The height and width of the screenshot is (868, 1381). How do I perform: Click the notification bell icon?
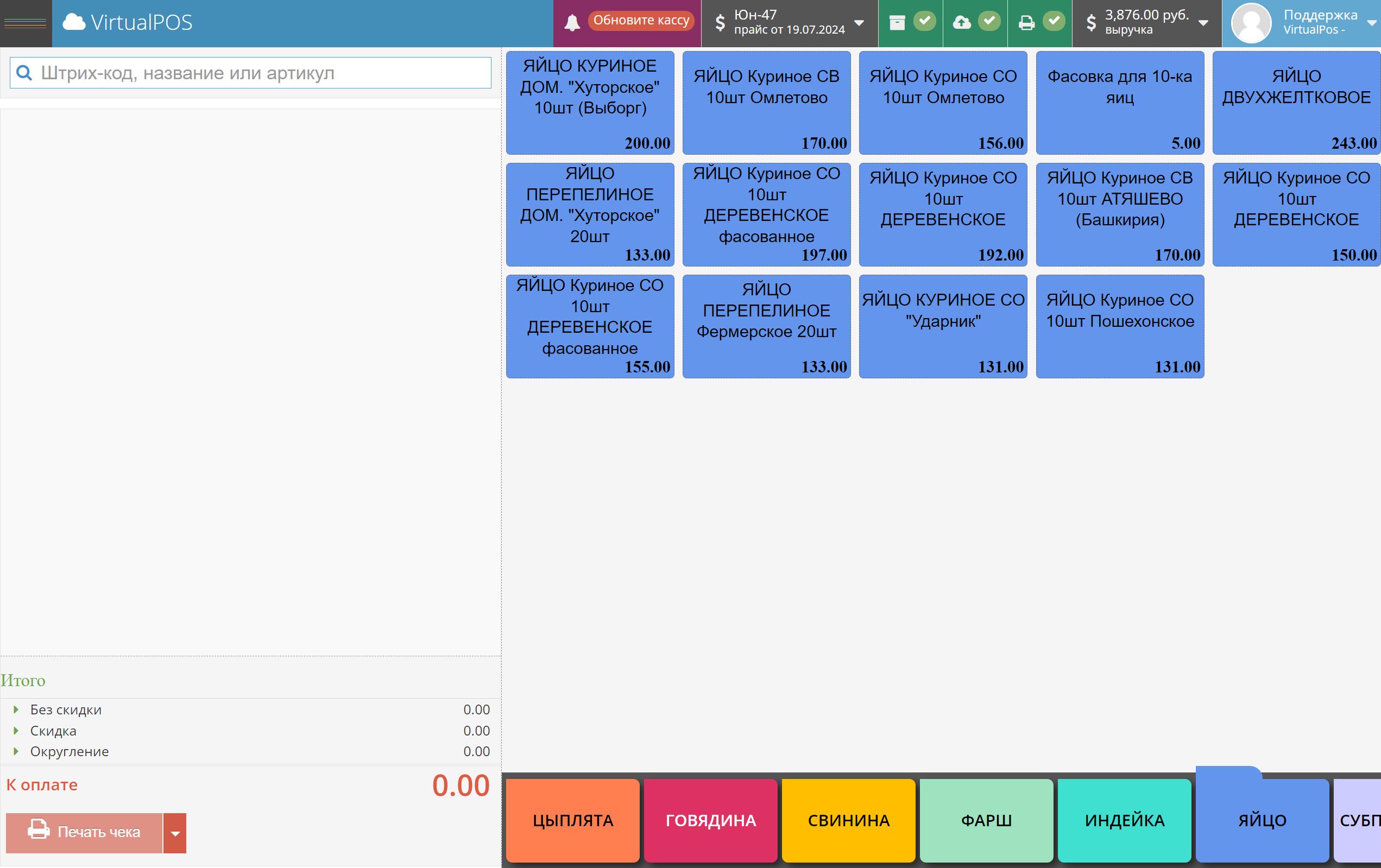[573, 21]
